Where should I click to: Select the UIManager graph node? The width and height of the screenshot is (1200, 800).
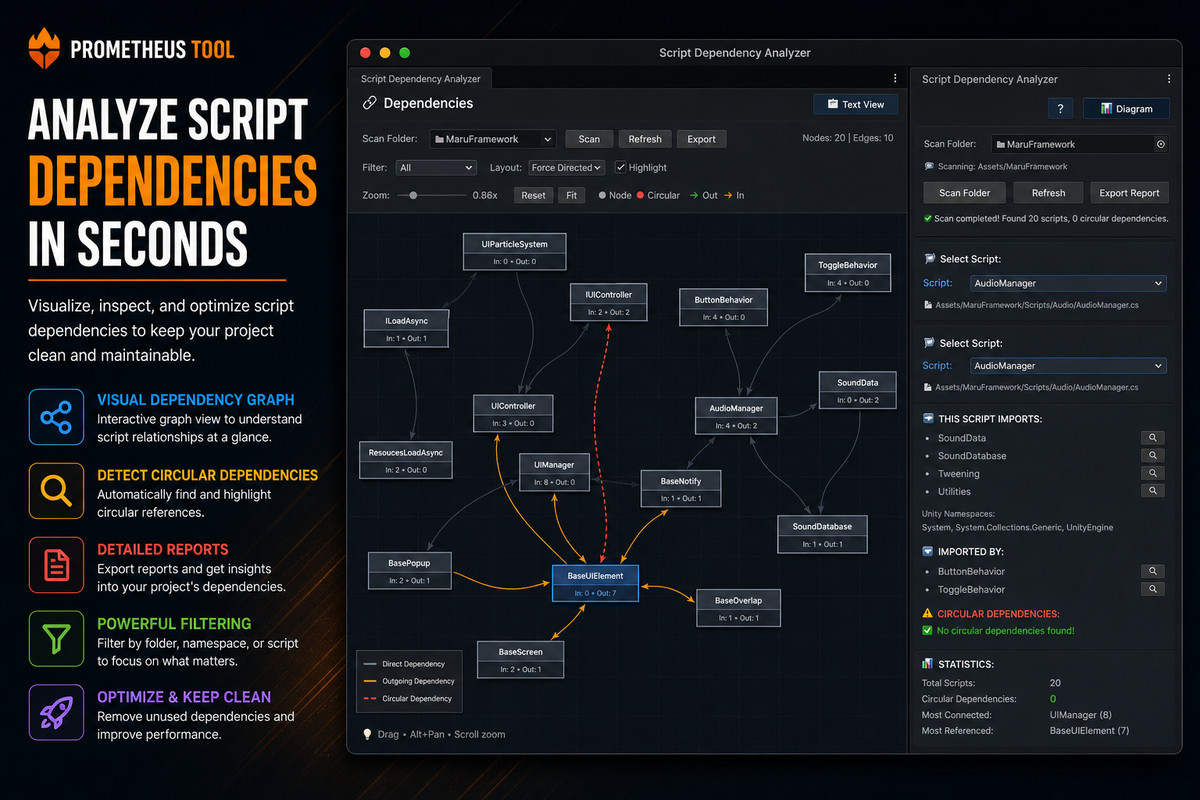point(554,472)
